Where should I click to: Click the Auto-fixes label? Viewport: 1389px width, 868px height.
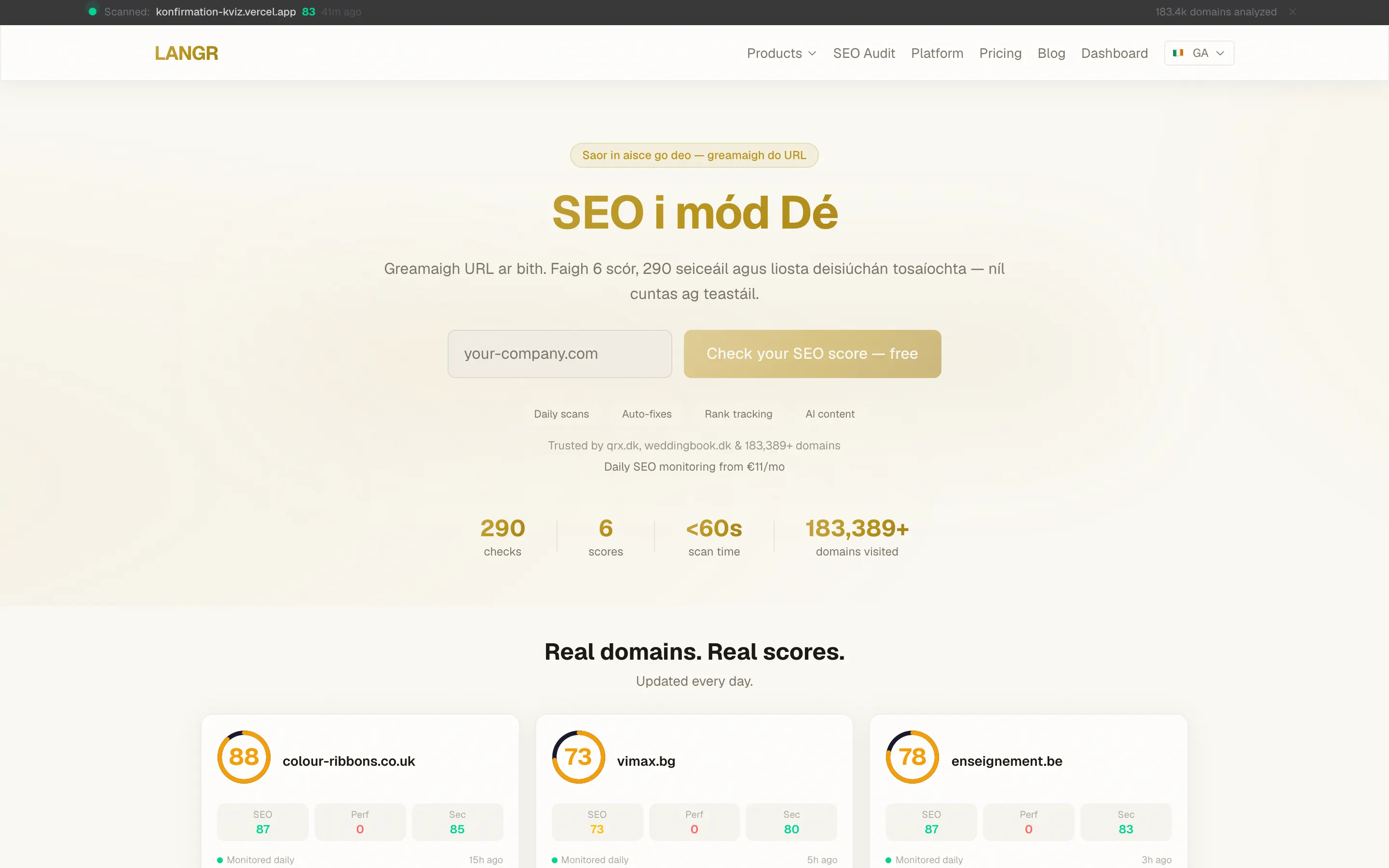[646, 414]
